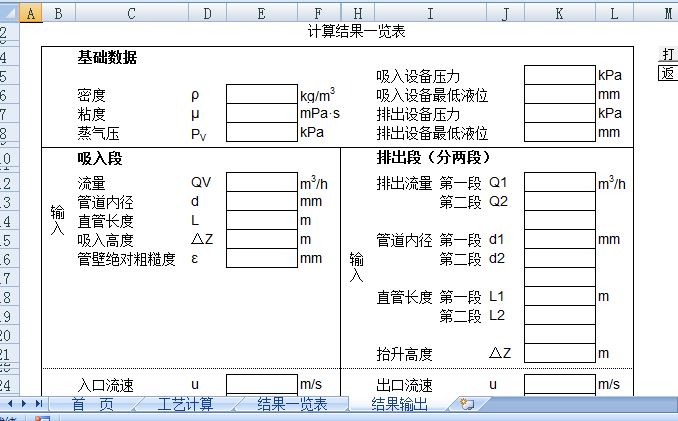
Task: Click the 直管长度 label in 排出段
Action: [x=404, y=297]
